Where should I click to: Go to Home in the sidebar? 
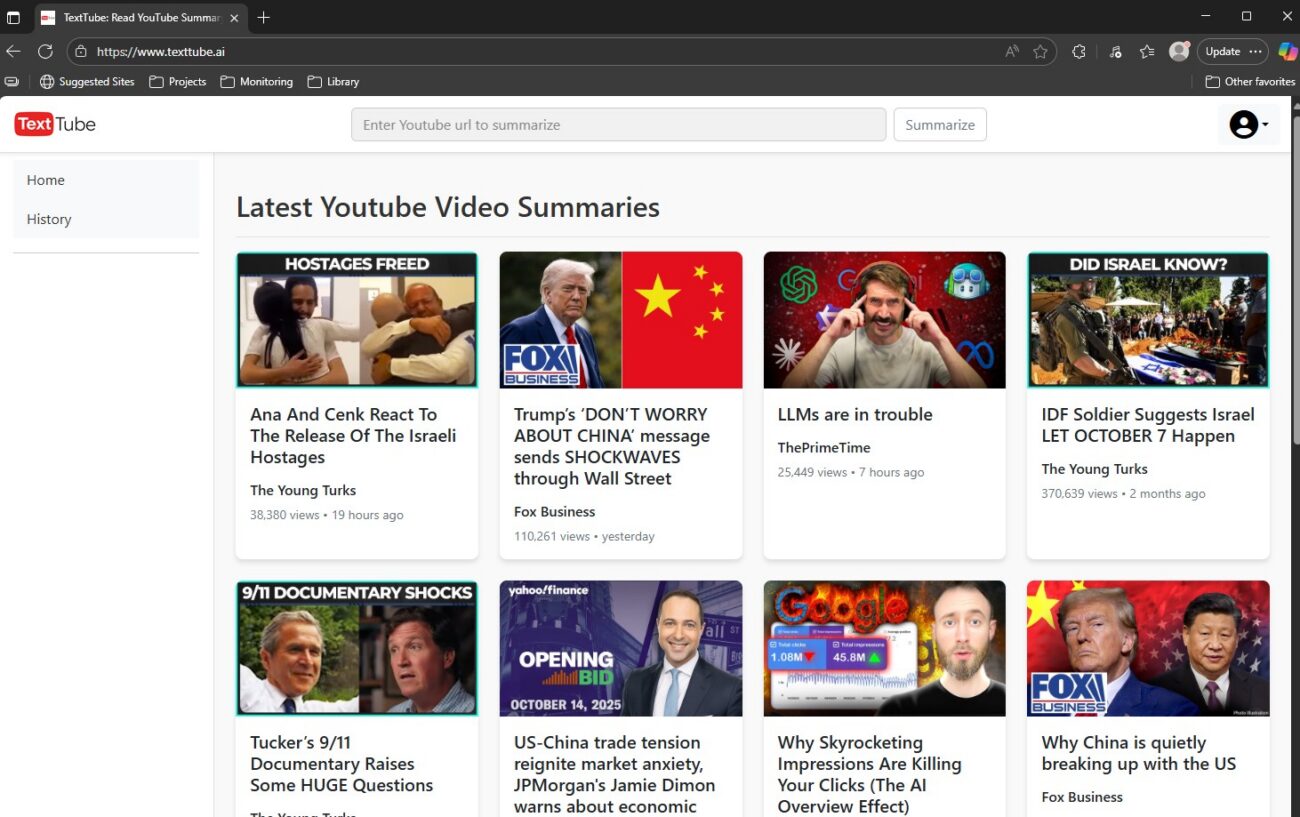pyautogui.click(x=46, y=180)
